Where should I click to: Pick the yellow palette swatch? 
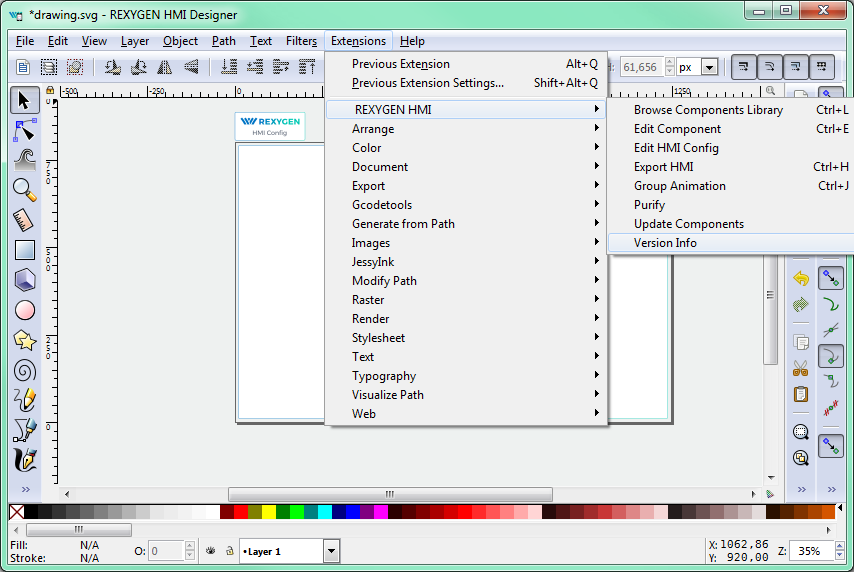269,512
